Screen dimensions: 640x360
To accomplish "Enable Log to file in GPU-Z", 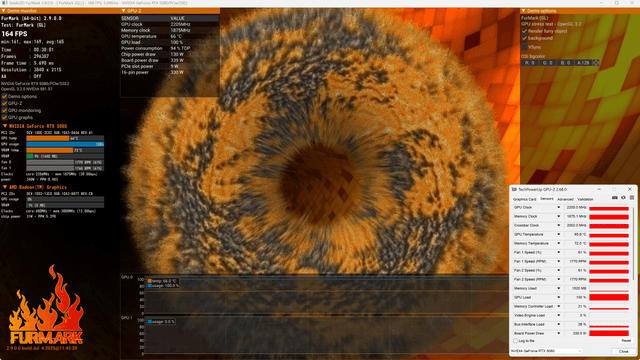I will (515, 341).
